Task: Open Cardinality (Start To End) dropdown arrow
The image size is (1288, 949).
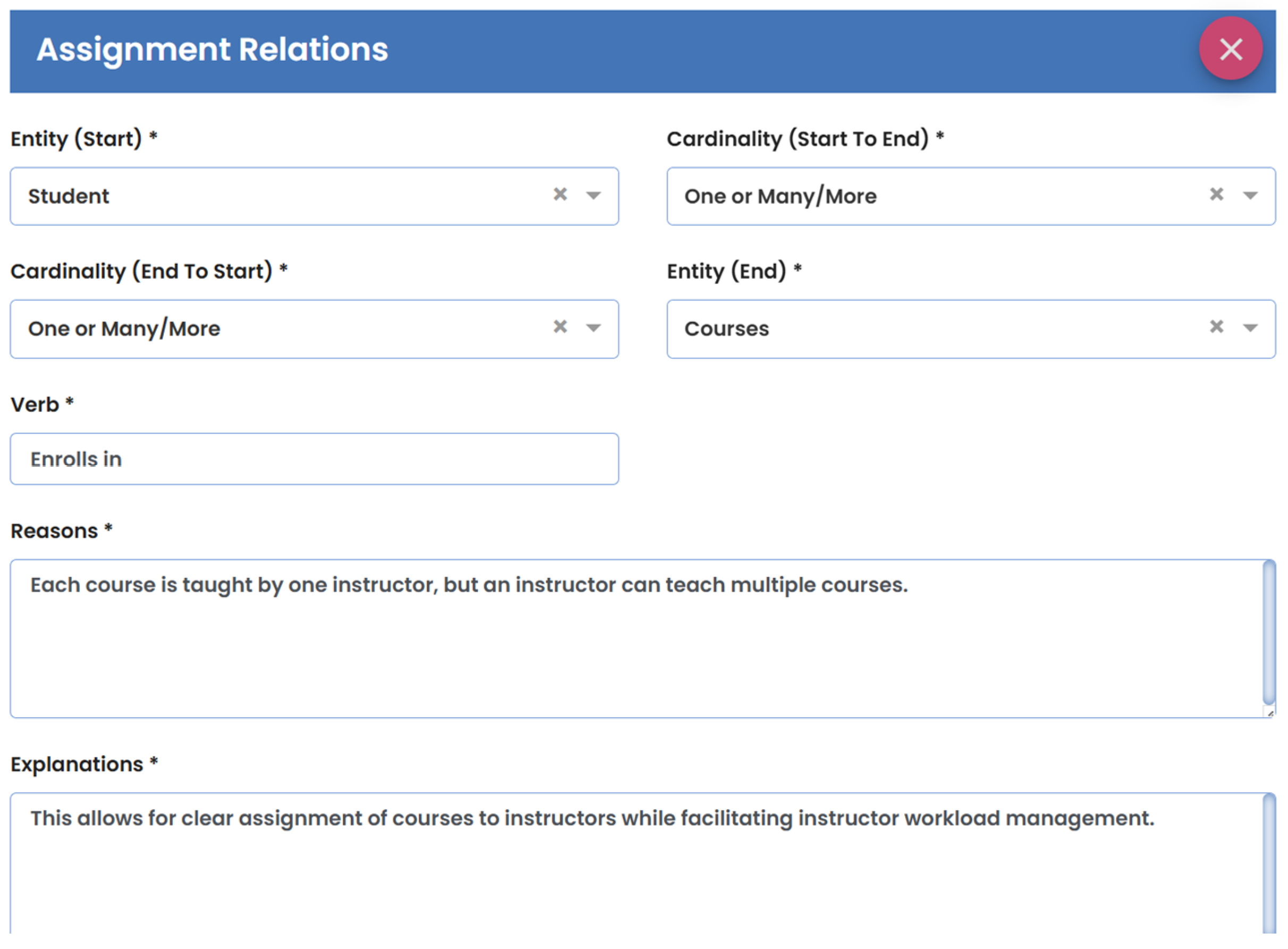Action: (x=1250, y=195)
